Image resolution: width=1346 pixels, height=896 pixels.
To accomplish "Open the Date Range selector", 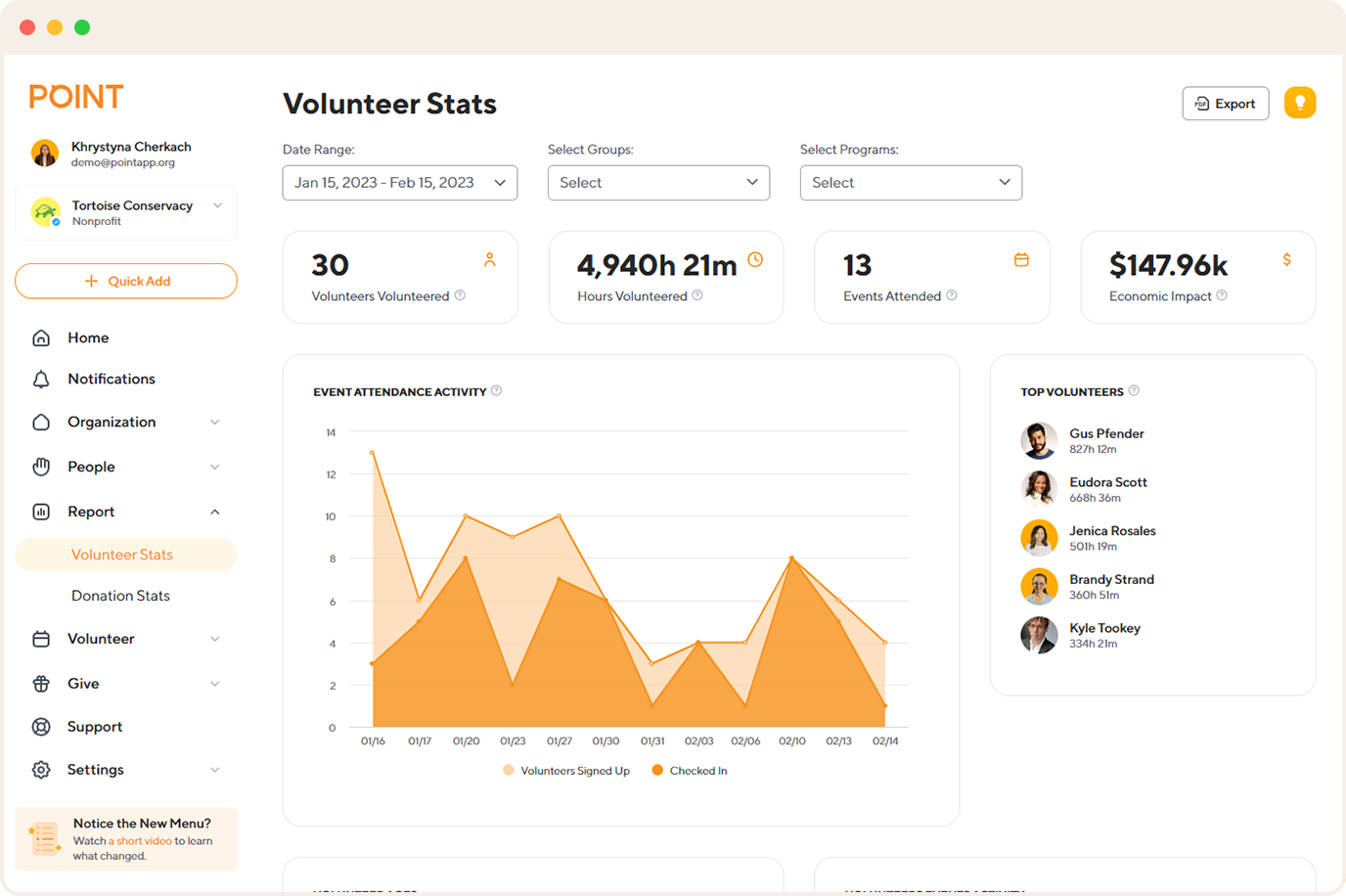I will 399,182.
